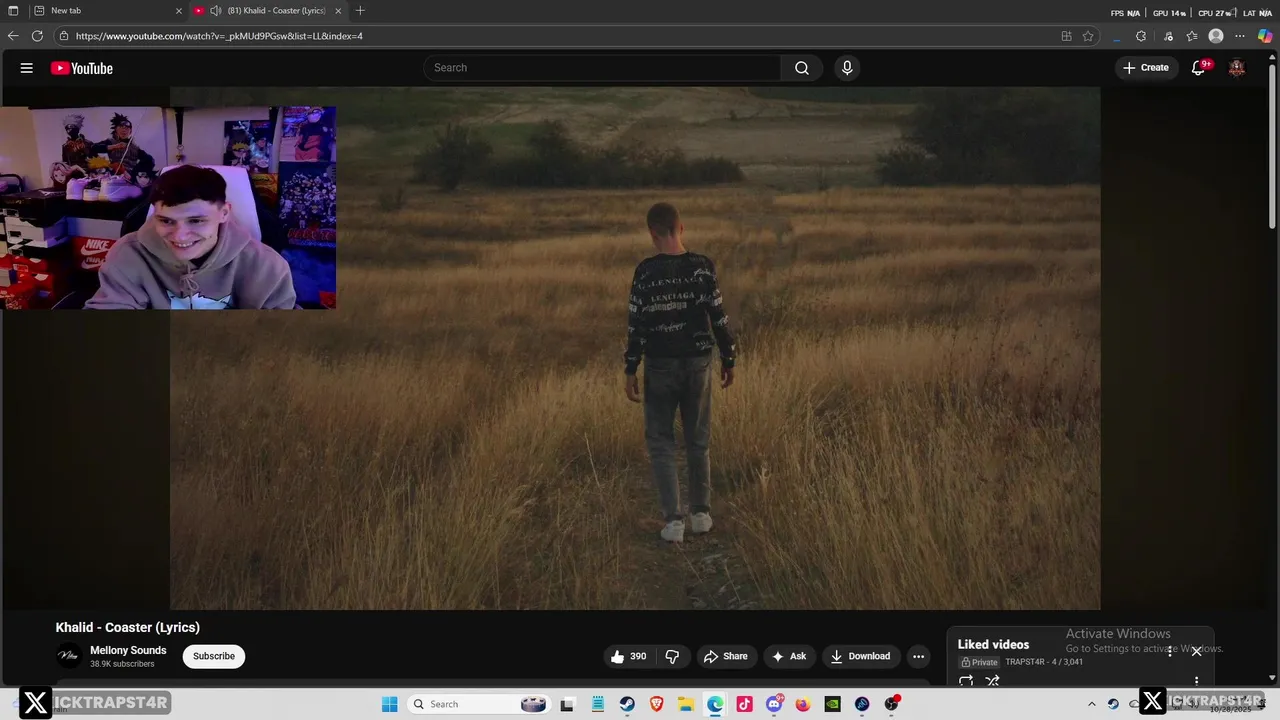Reload the YouTube page
Screen dimensions: 1280x720
pyautogui.click(x=37, y=36)
